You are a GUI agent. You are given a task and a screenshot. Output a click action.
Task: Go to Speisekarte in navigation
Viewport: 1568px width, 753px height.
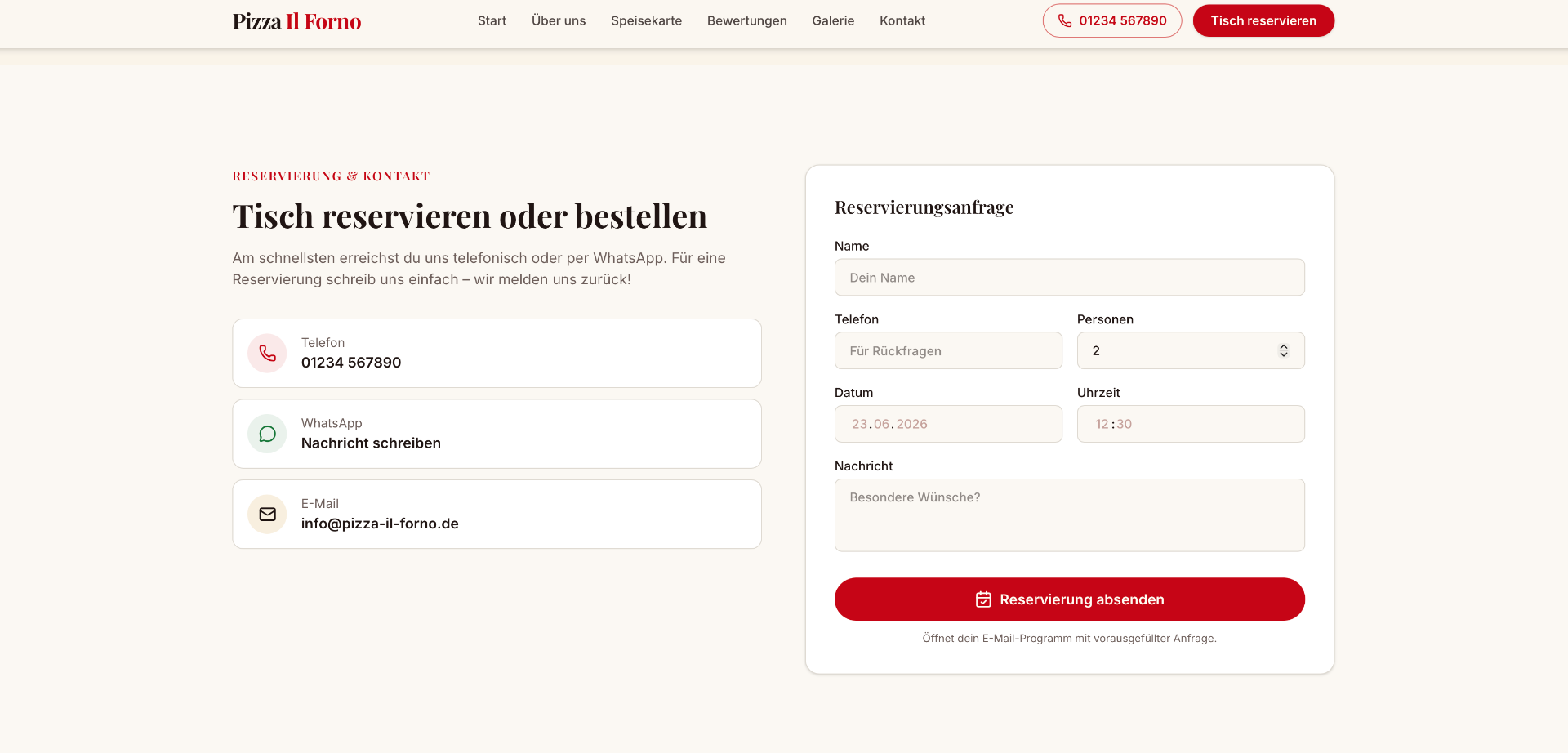[x=646, y=20]
